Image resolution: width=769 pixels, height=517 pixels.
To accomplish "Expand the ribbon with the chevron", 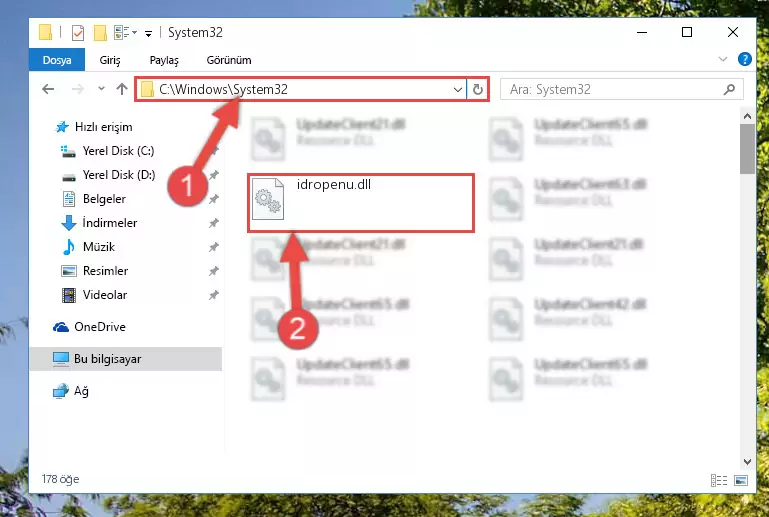I will [722, 59].
